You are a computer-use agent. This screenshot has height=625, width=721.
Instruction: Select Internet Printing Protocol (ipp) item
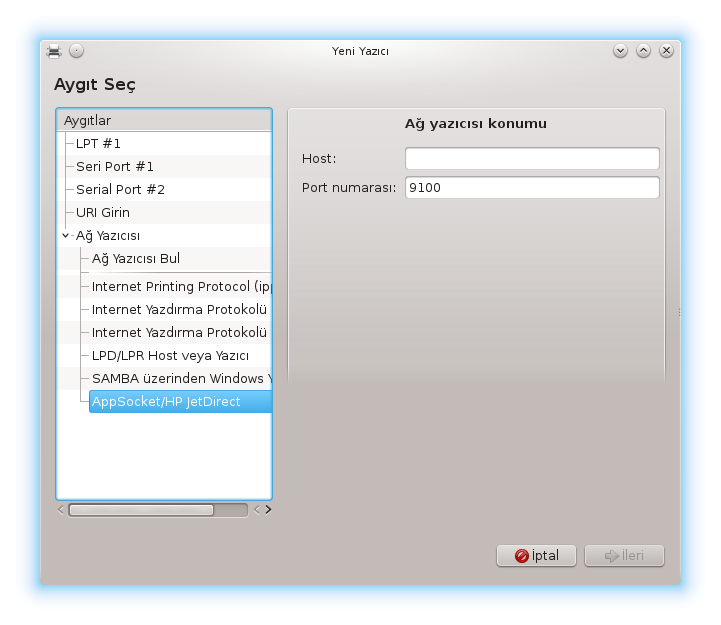[181, 287]
